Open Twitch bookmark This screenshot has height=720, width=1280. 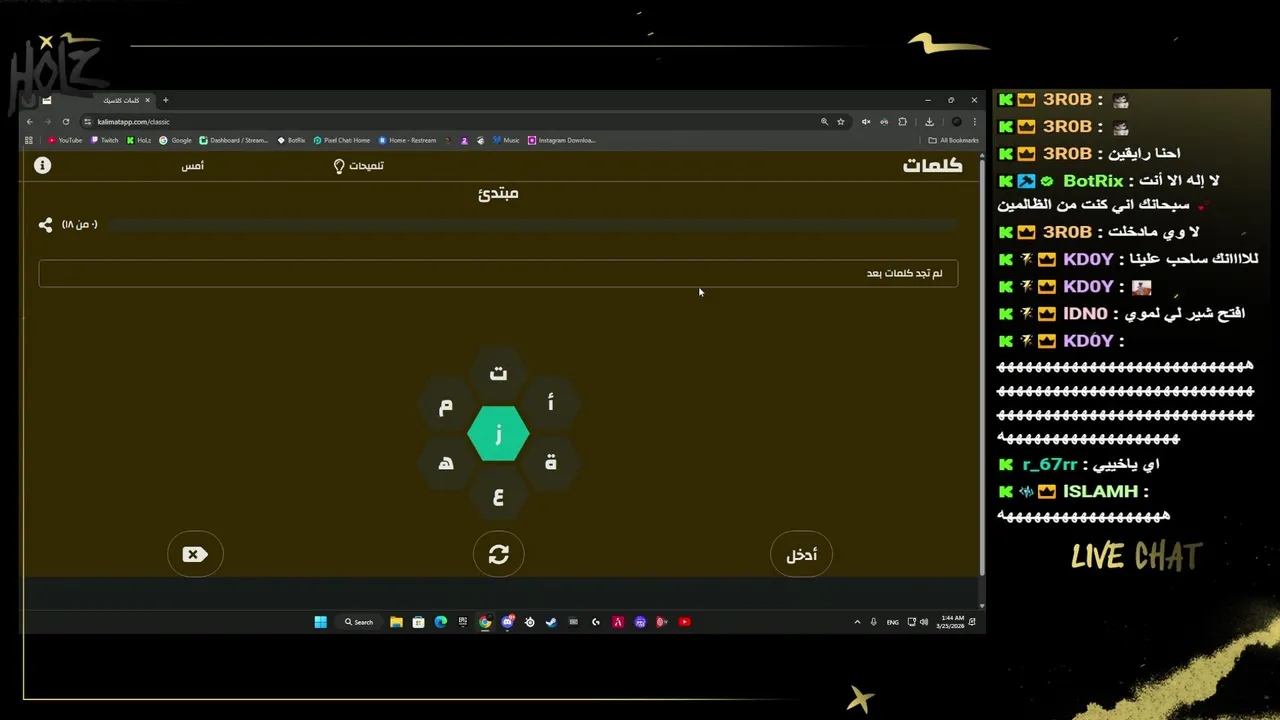click(x=104, y=140)
